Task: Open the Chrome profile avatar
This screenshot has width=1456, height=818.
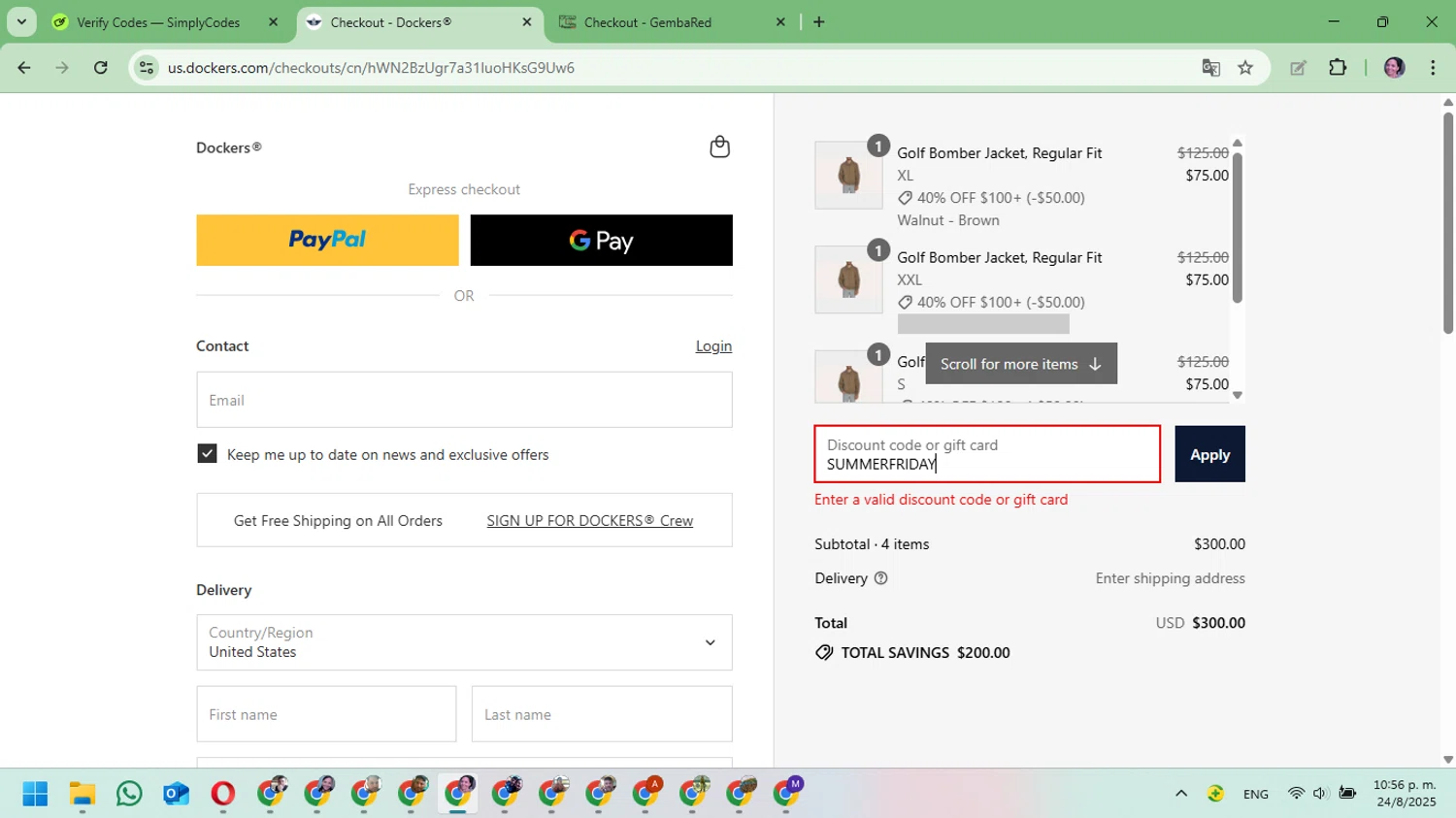Action: (x=1395, y=68)
